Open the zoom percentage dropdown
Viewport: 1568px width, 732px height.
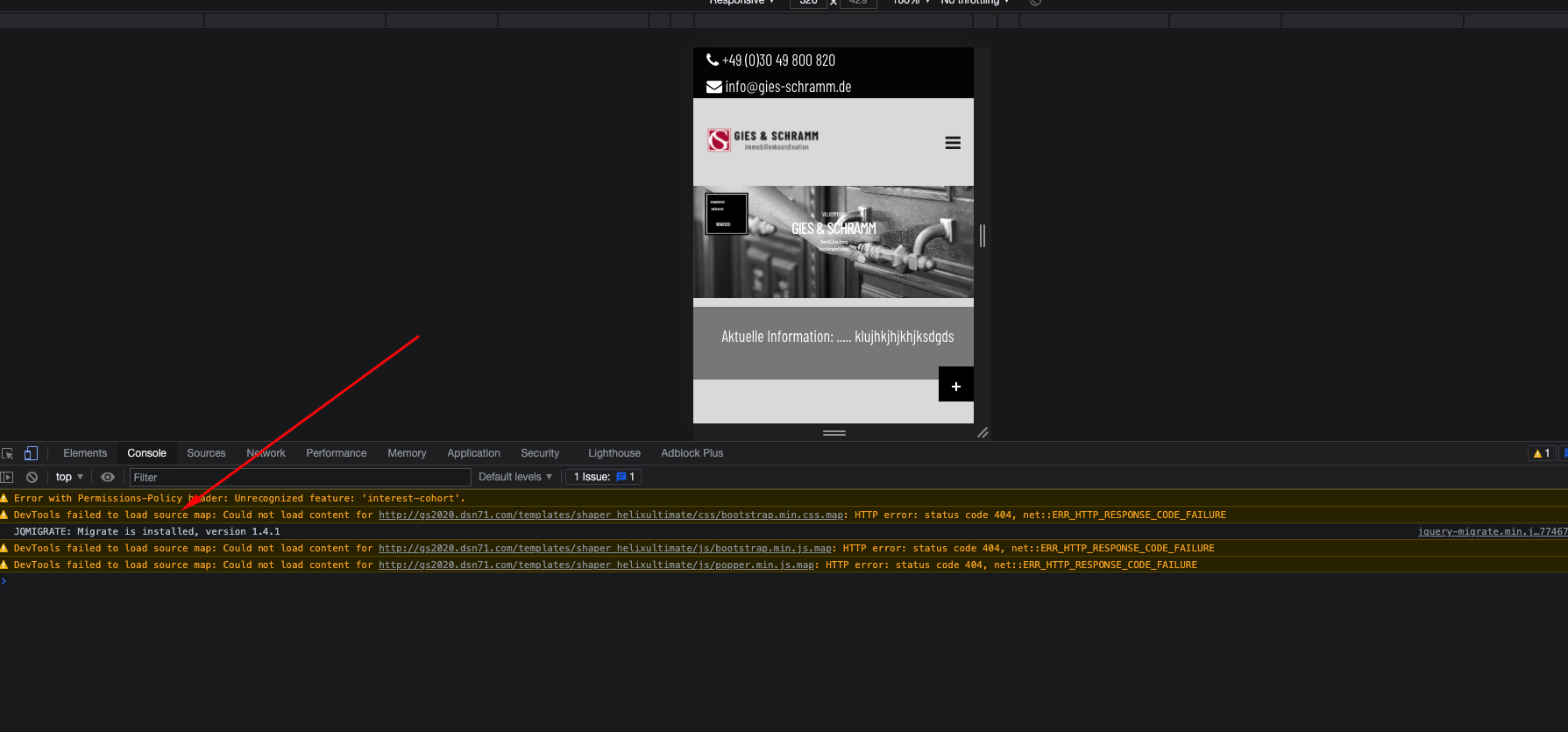pyautogui.click(x=912, y=3)
